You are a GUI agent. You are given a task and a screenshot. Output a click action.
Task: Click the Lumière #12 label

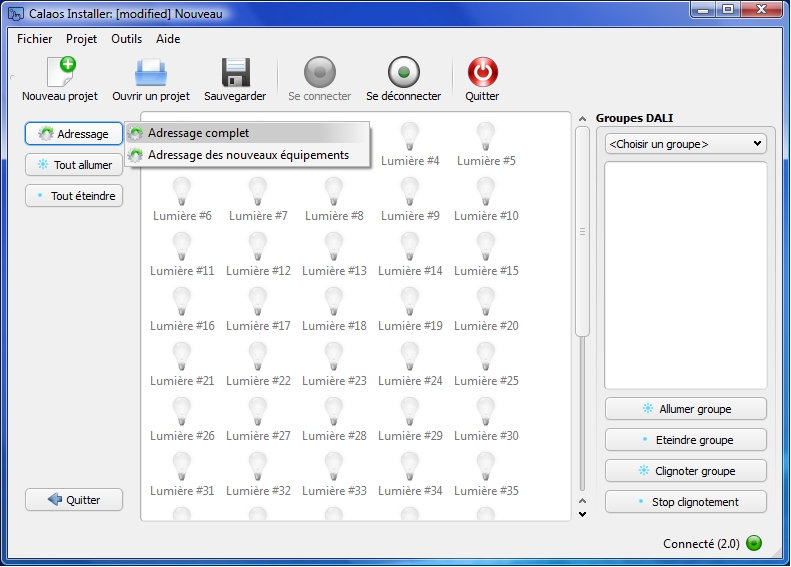(258, 271)
